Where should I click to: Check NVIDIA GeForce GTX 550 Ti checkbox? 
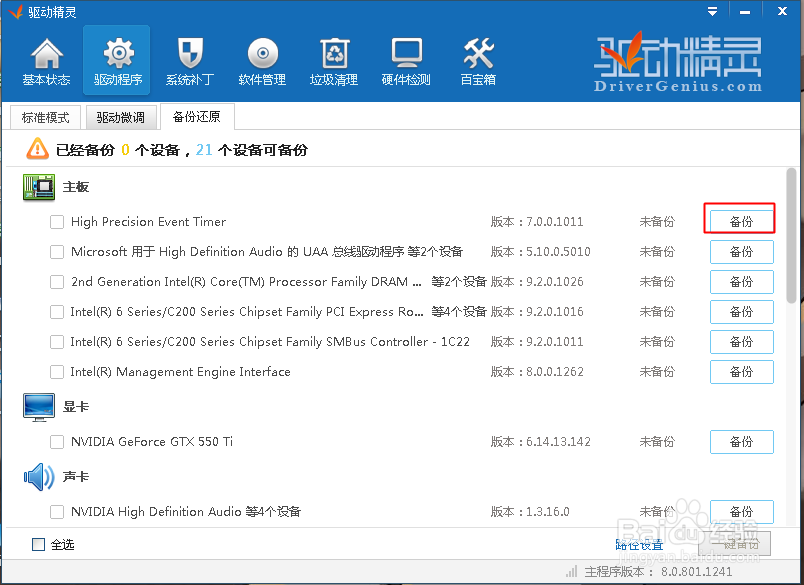pyautogui.click(x=57, y=442)
